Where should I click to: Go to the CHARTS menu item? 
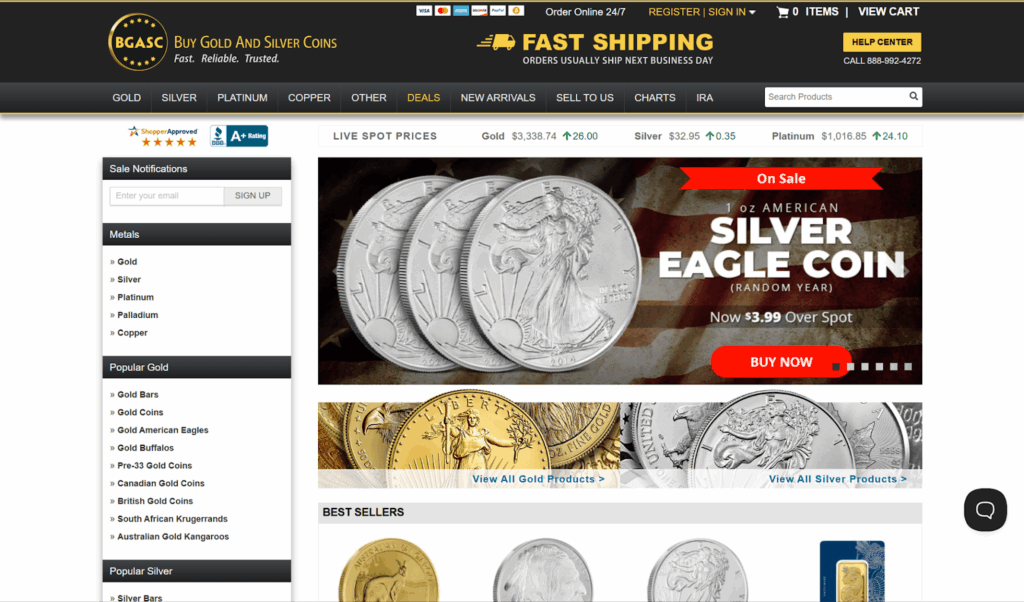(x=655, y=98)
